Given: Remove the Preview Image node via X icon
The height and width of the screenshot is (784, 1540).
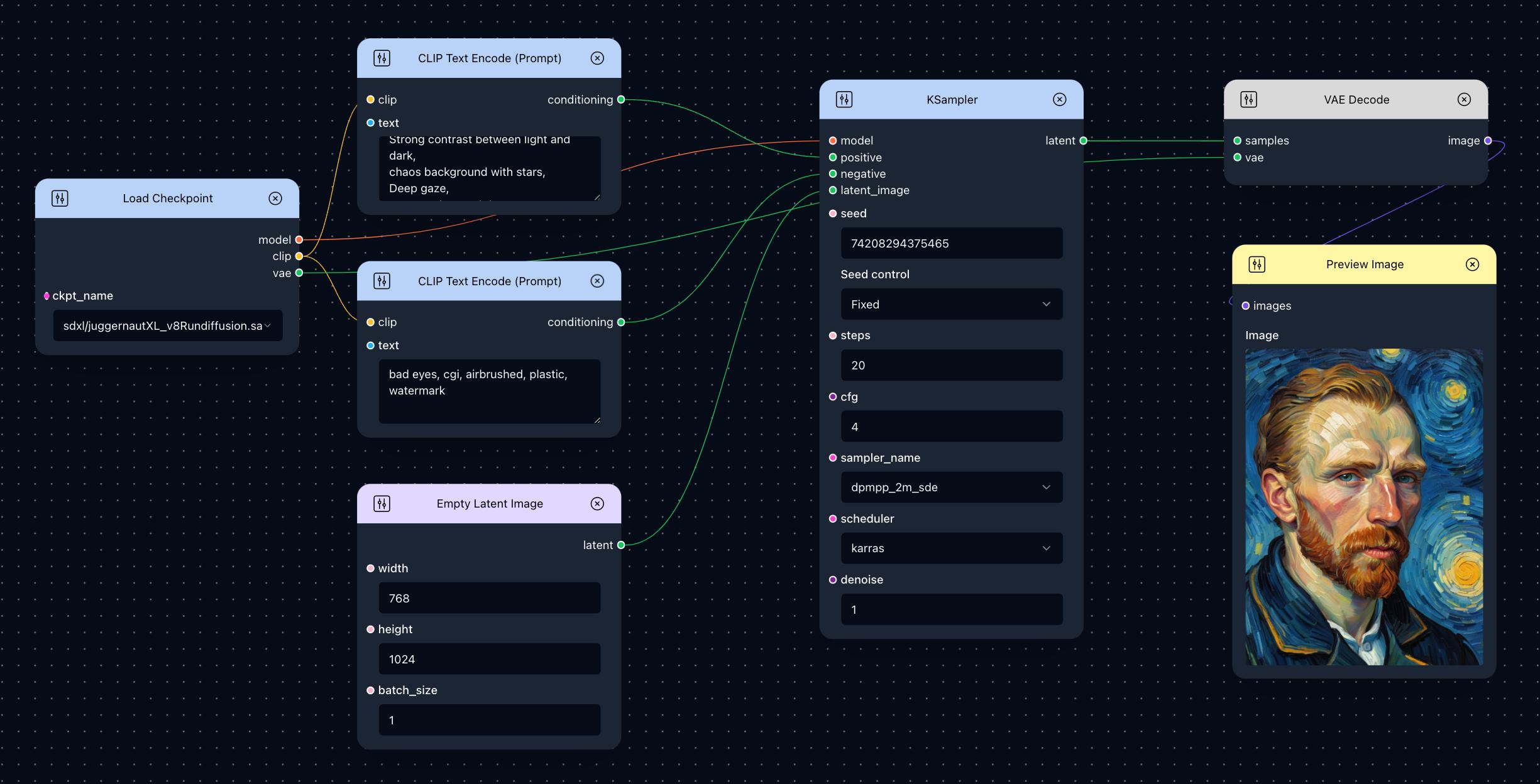Looking at the screenshot, I should click(x=1472, y=264).
